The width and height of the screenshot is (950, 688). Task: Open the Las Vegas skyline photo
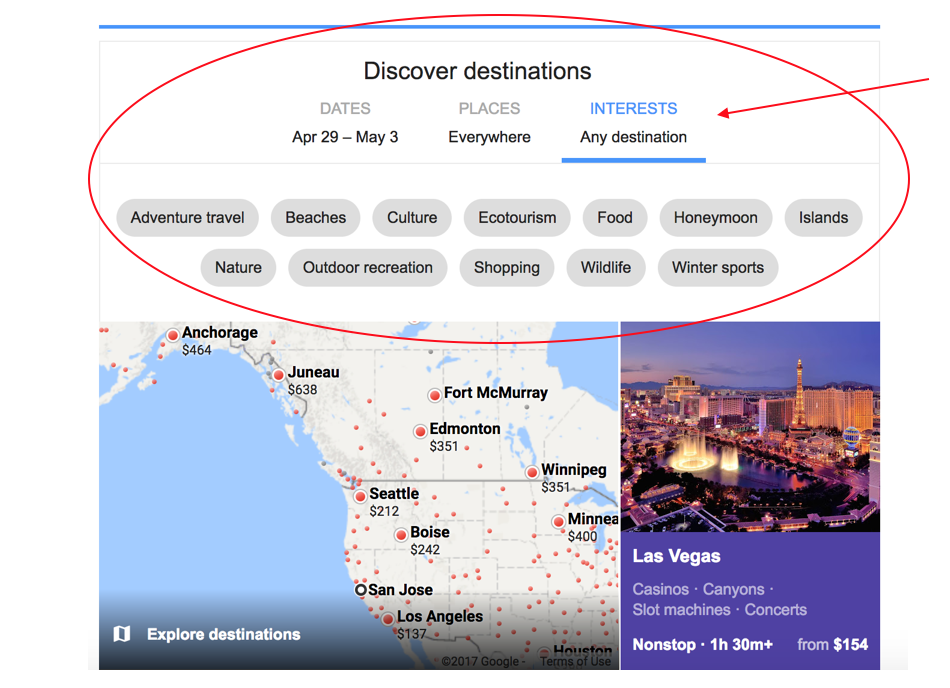click(750, 427)
